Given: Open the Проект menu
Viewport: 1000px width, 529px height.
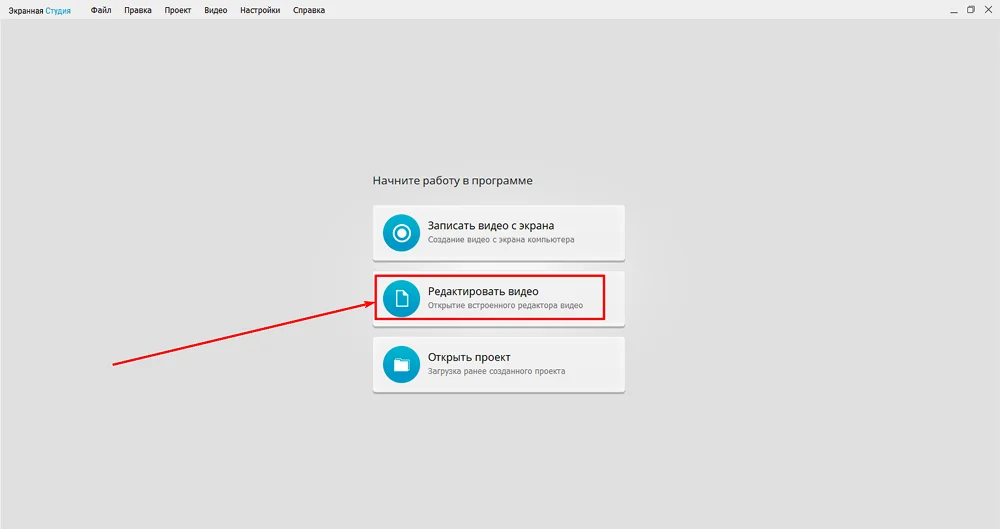Looking at the screenshot, I should 177,10.
